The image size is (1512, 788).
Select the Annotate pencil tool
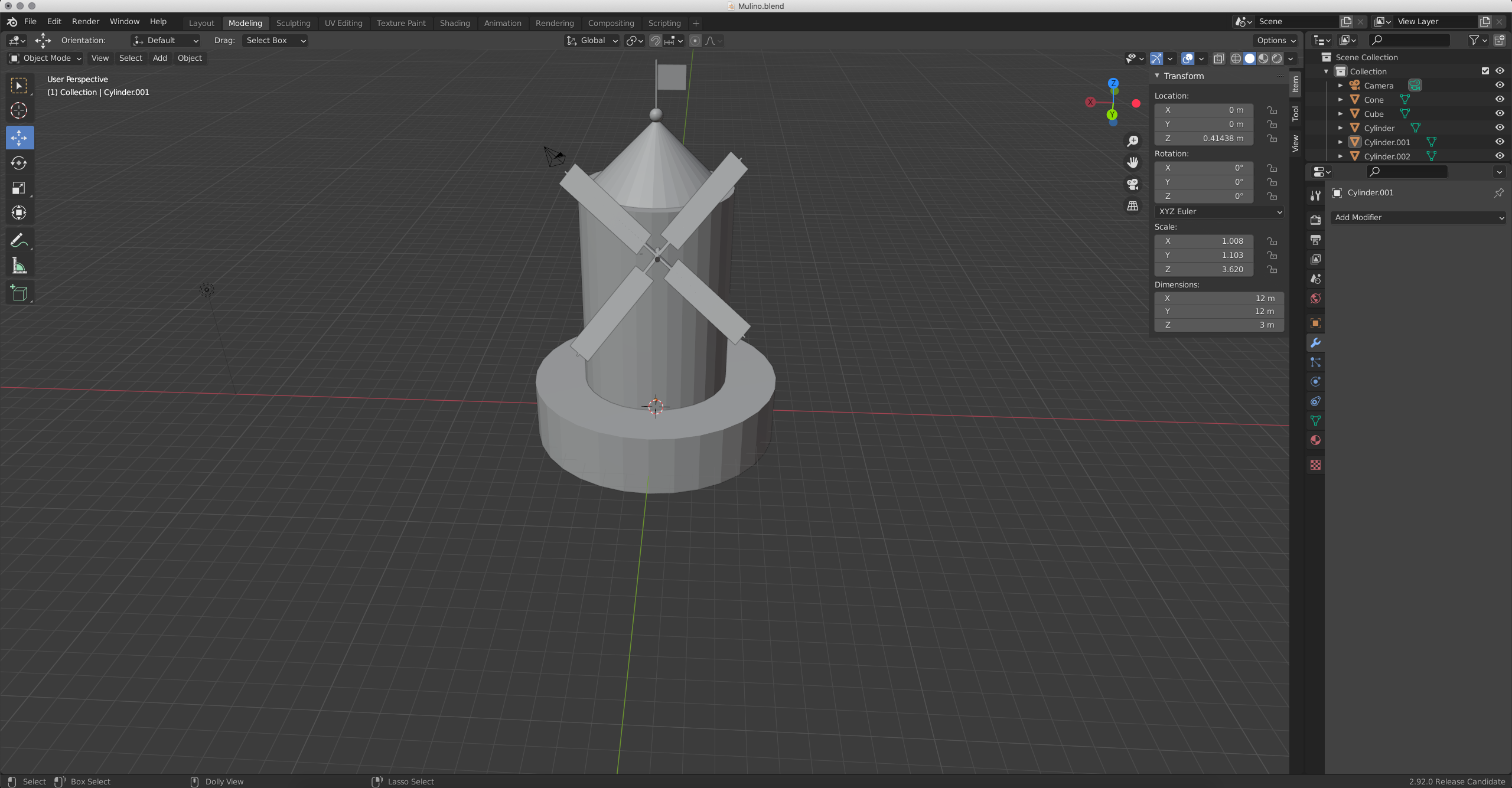[x=19, y=240]
